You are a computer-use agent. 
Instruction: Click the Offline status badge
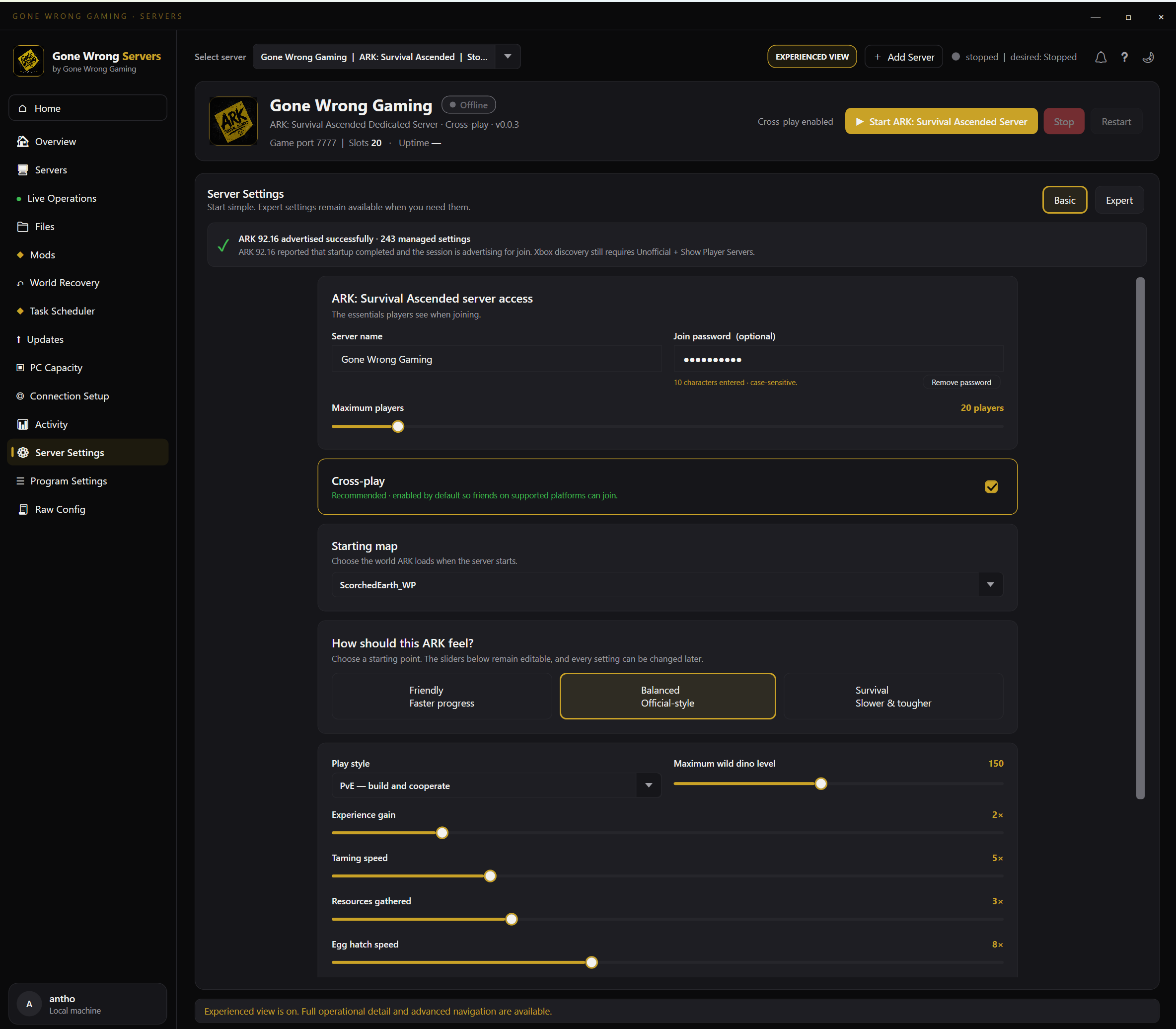click(468, 104)
